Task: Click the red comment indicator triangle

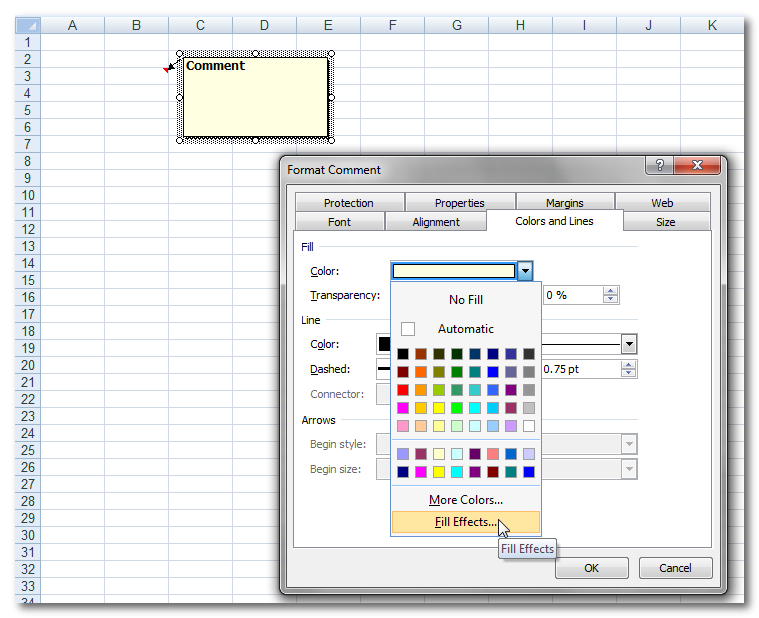Action: pyautogui.click(x=167, y=69)
